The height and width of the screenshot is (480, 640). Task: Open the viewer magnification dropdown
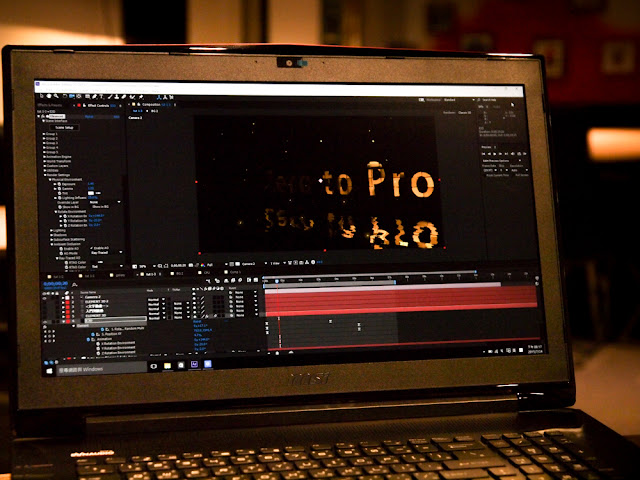click(147, 266)
